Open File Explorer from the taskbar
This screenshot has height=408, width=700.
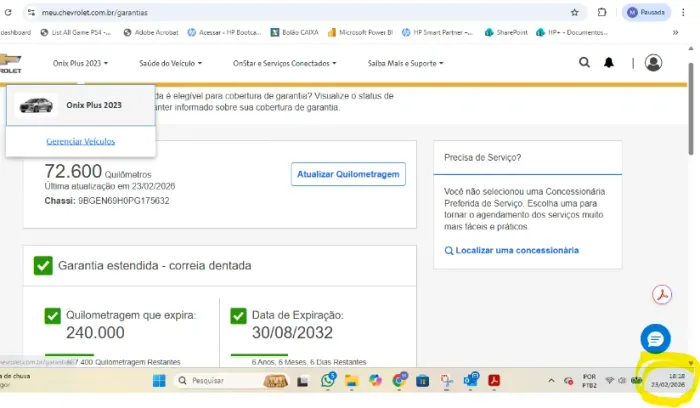(351, 381)
